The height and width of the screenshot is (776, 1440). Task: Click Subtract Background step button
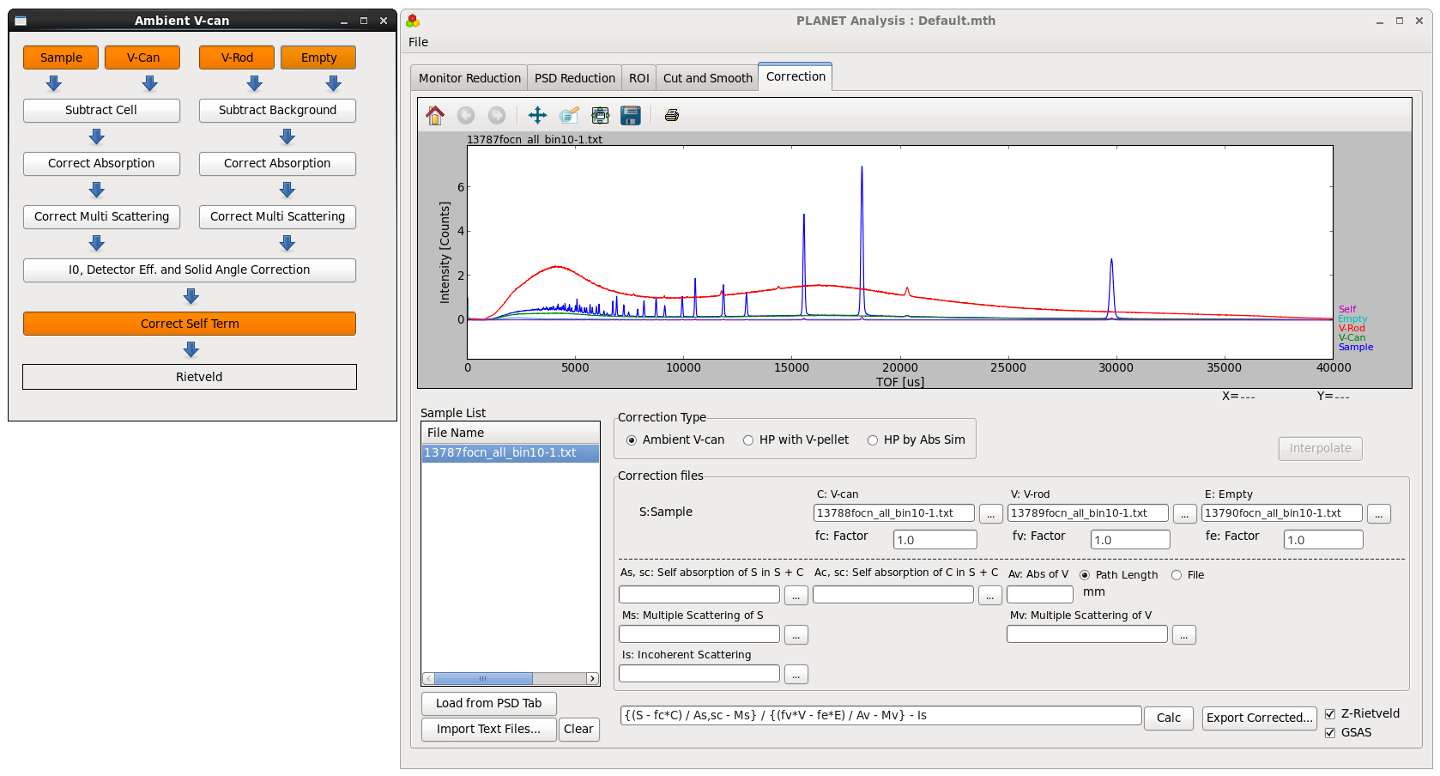[278, 110]
